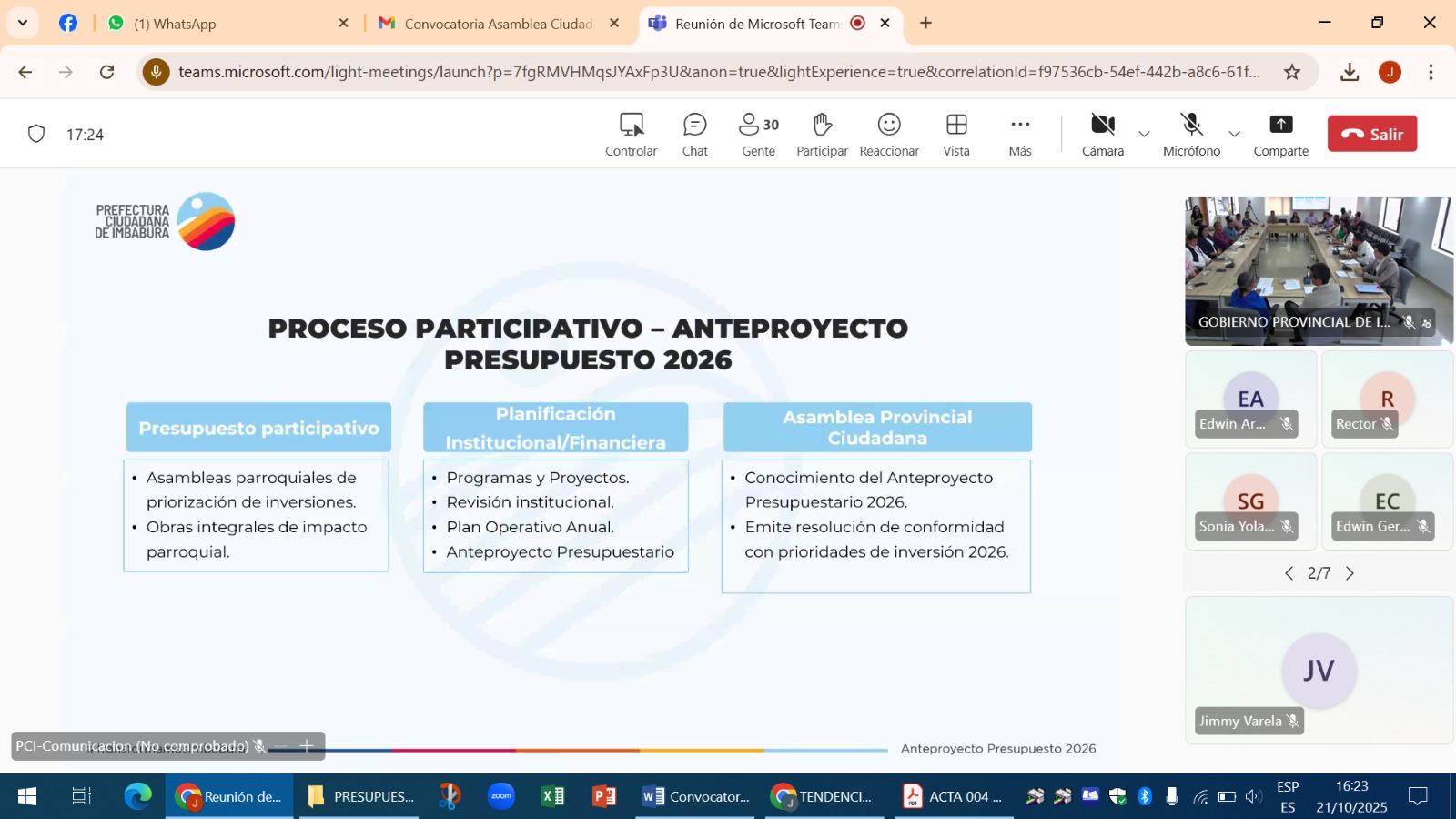Image resolution: width=1456 pixels, height=819 pixels.
Task: Share screen with Comparte icon
Action: click(1280, 134)
